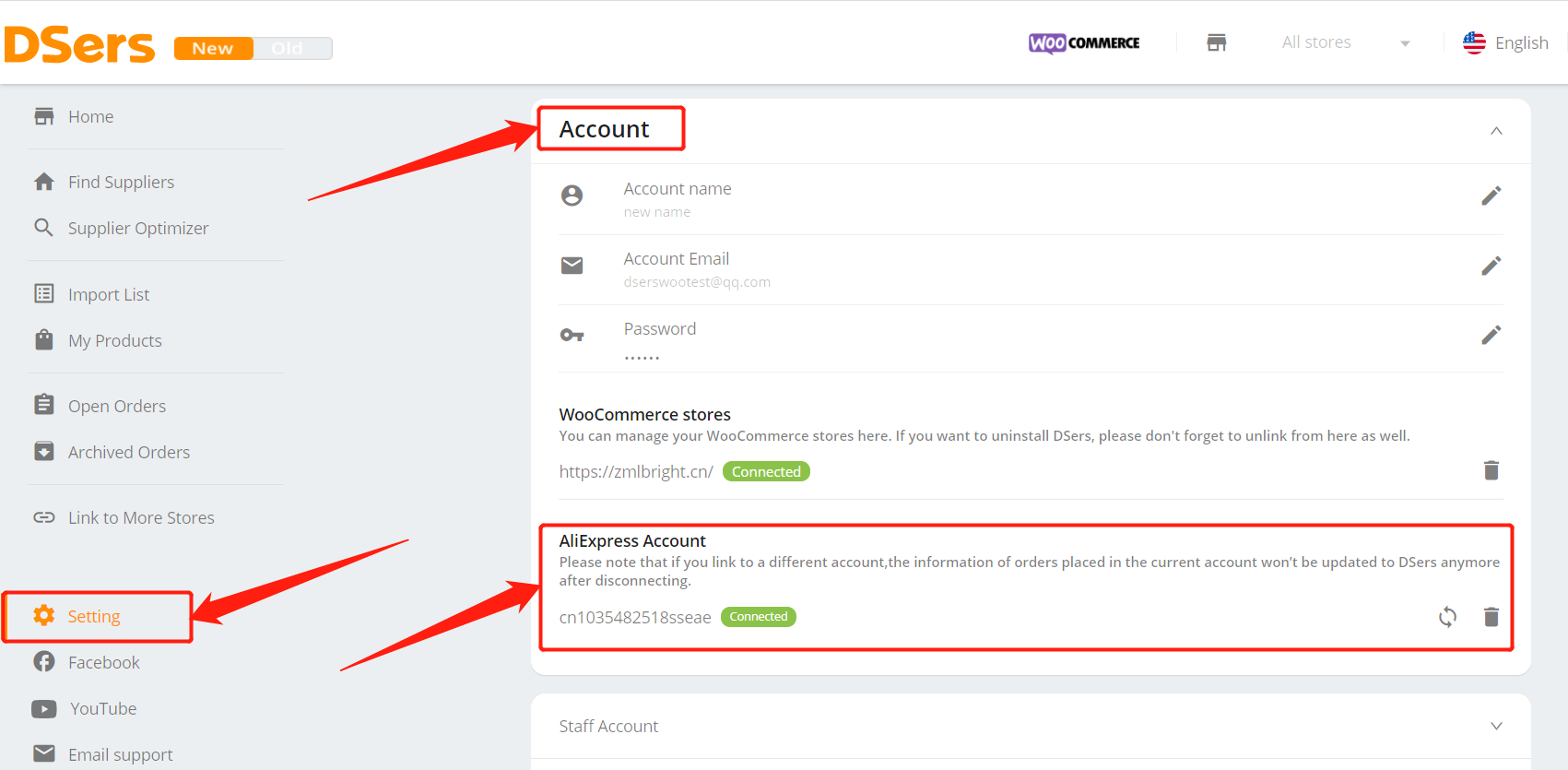Go to My Products
Screen dimensions: 1568x770
tap(115, 340)
